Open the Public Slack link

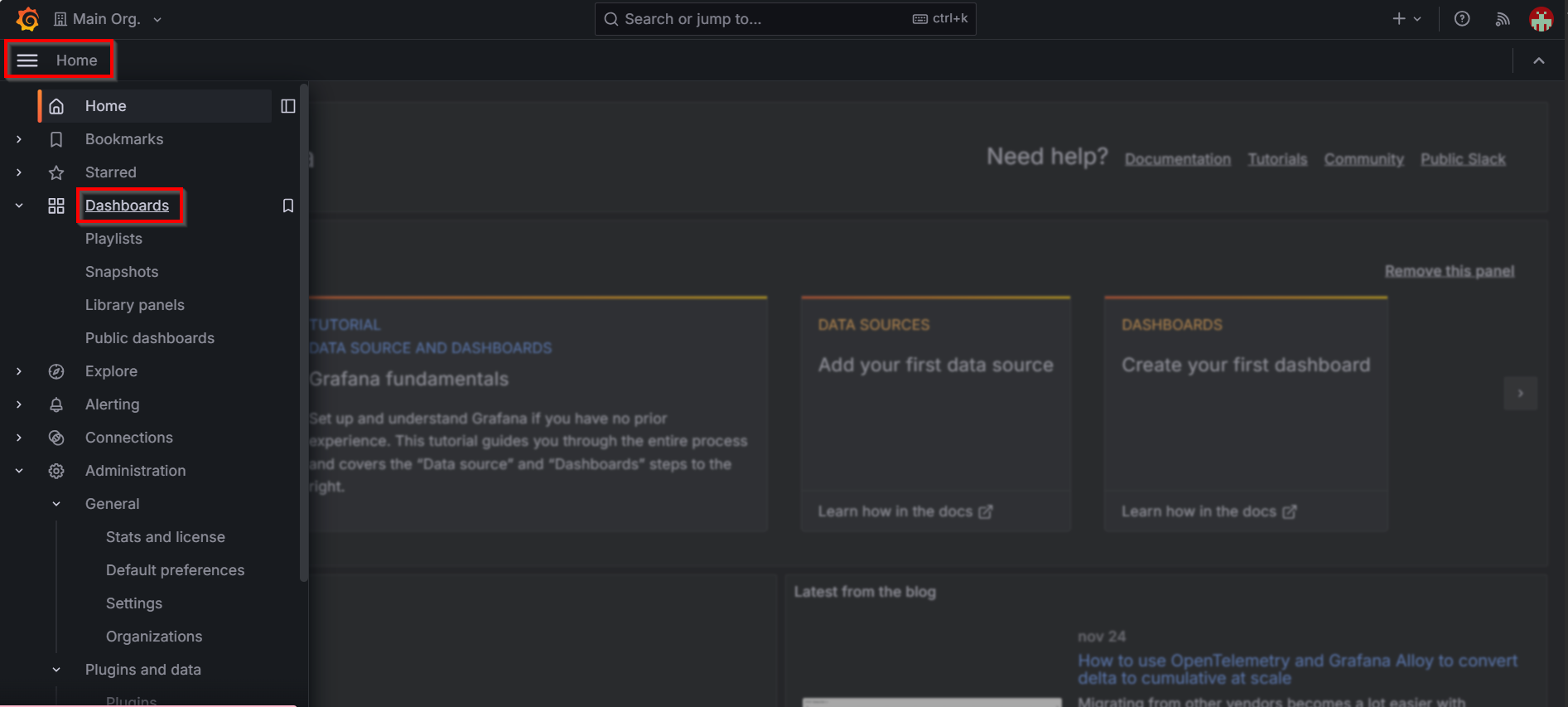[x=1463, y=159]
